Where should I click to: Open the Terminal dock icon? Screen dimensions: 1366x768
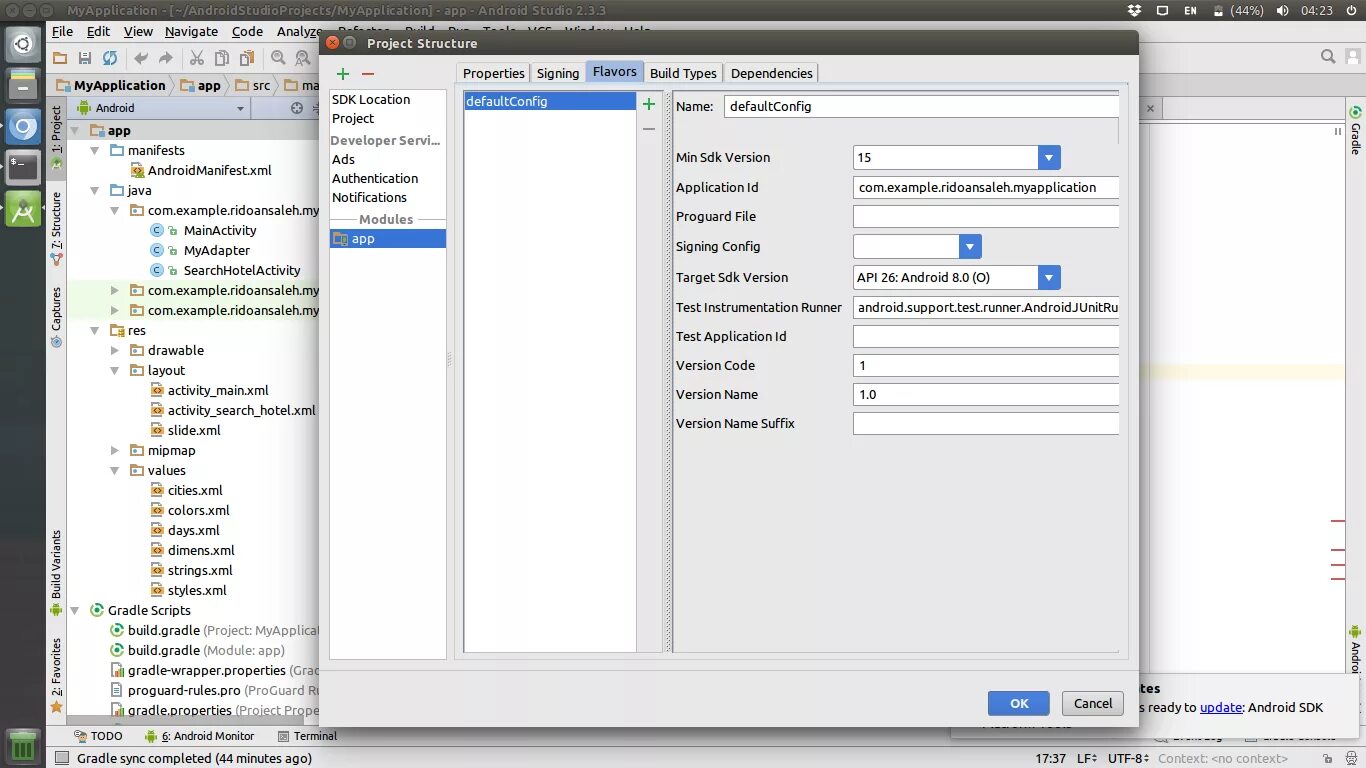[23, 167]
